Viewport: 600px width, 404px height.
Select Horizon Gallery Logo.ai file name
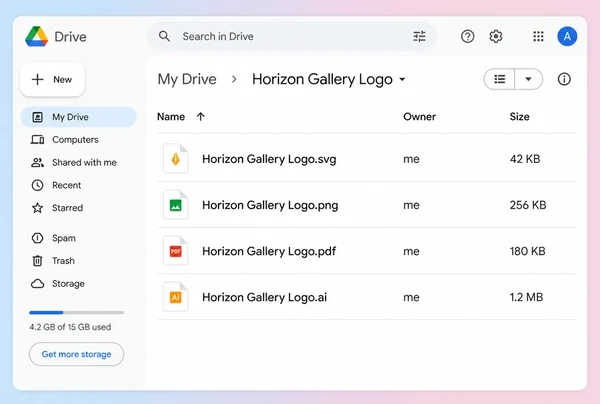(264, 297)
